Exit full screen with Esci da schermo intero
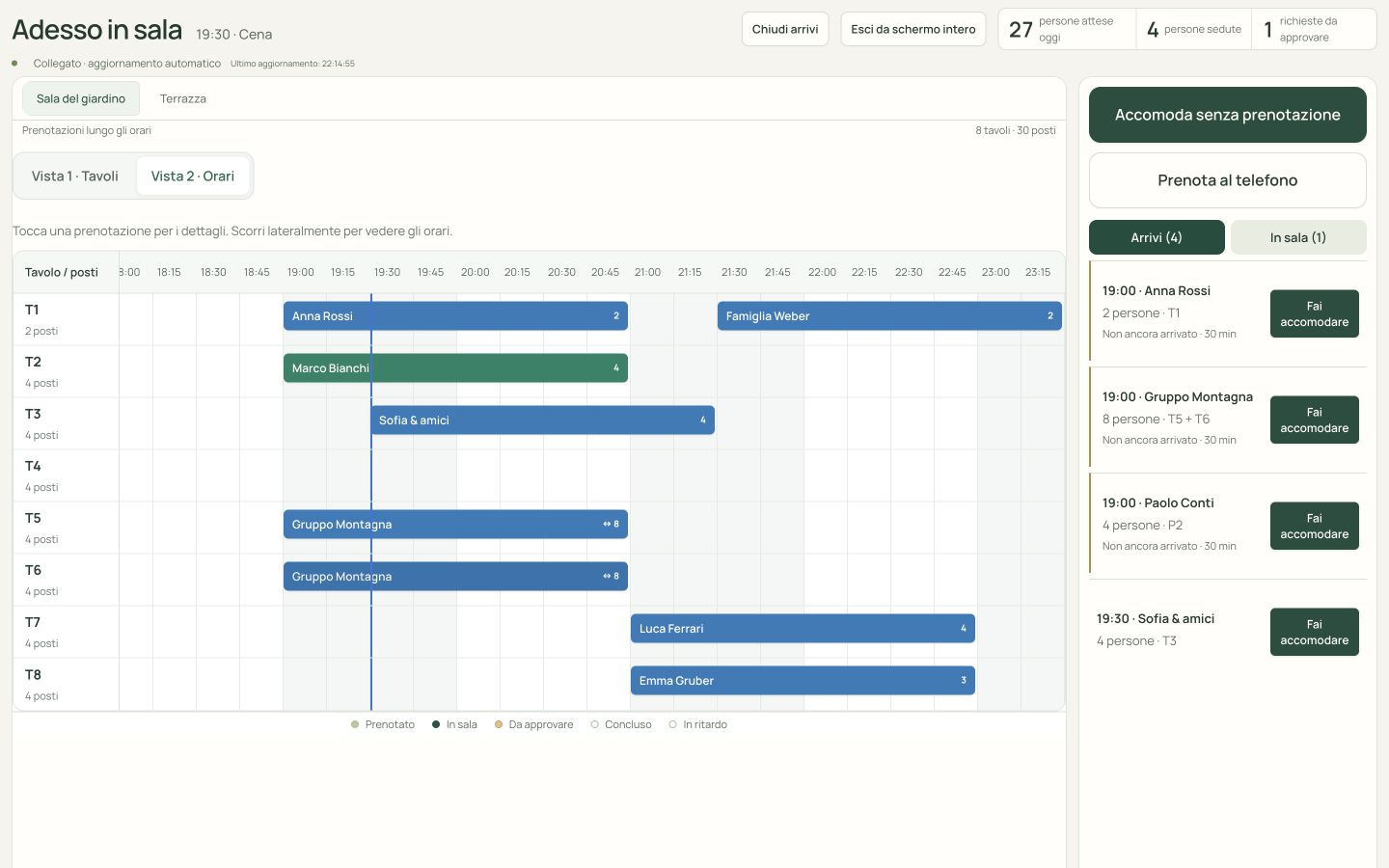The width and height of the screenshot is (1389, 868). click(x=913, y=29)
